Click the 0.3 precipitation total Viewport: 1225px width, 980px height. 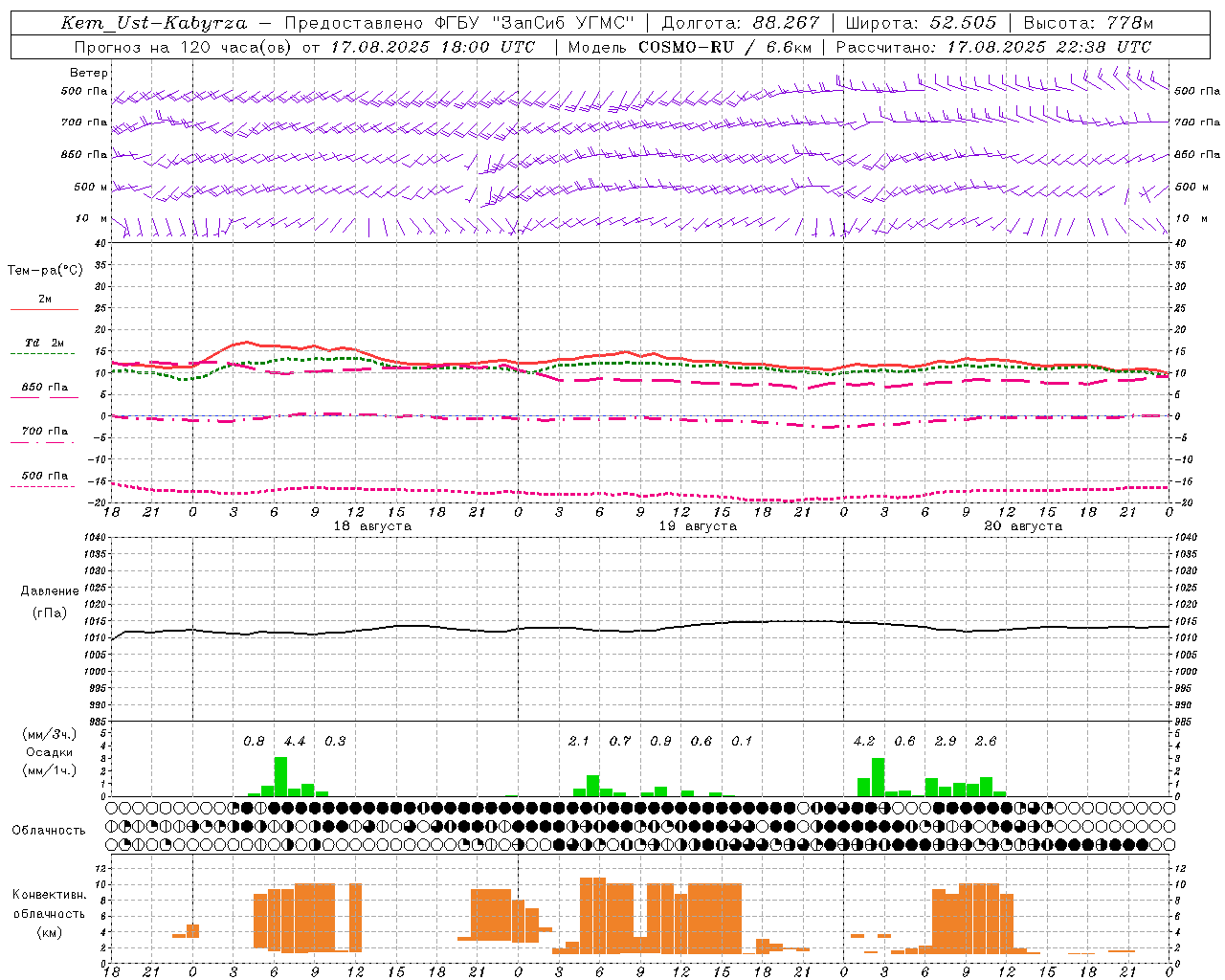click(x=335, y=742)
